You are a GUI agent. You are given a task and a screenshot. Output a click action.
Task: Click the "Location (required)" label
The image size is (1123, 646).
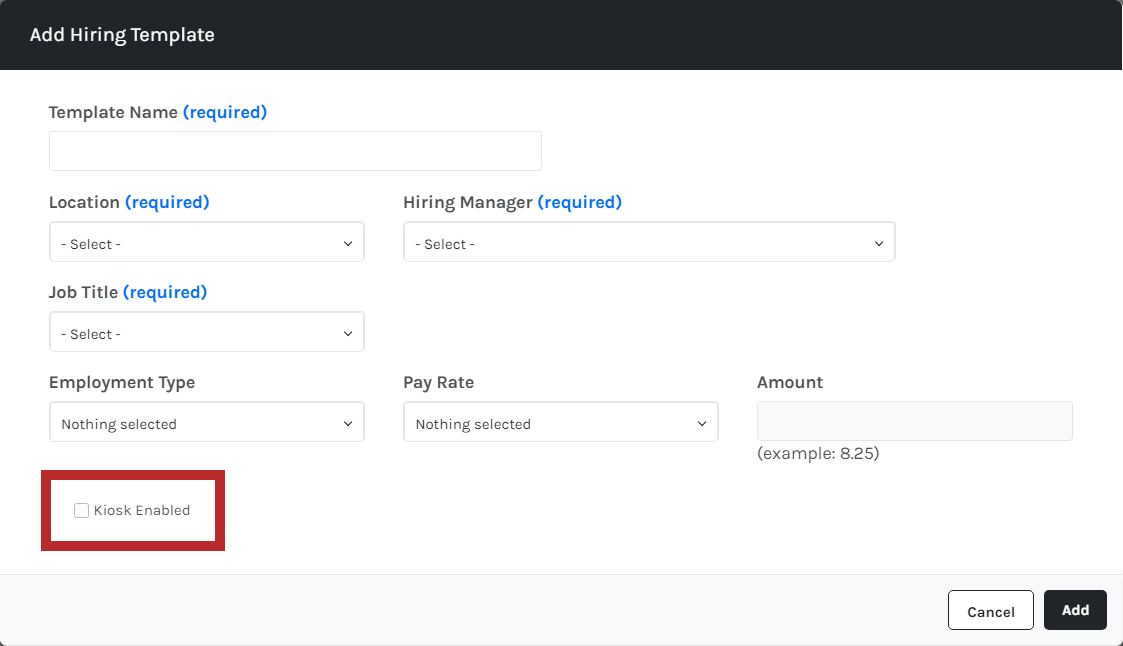pos(129,203)
